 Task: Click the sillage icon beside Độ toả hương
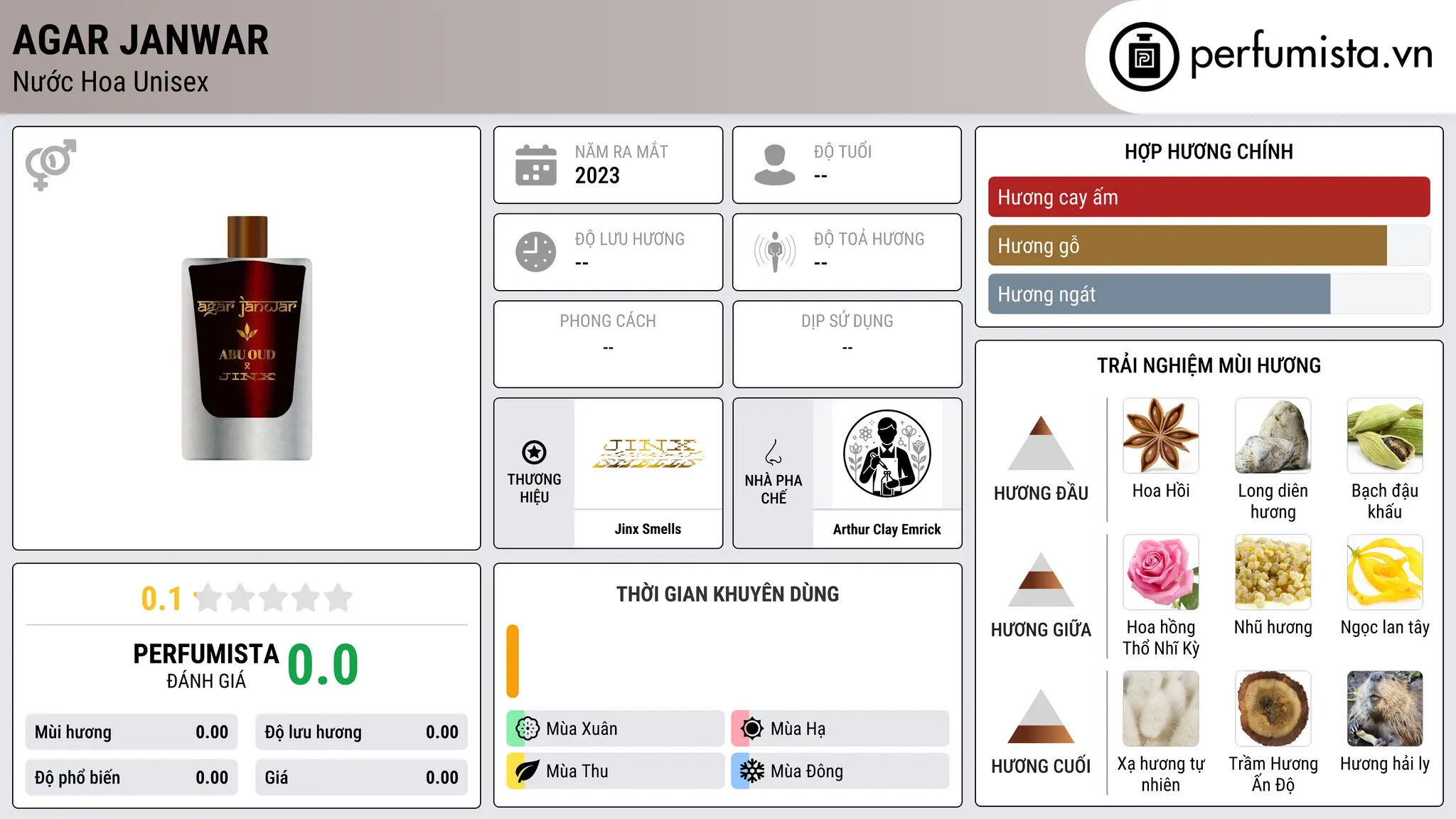tap(775, 252)
